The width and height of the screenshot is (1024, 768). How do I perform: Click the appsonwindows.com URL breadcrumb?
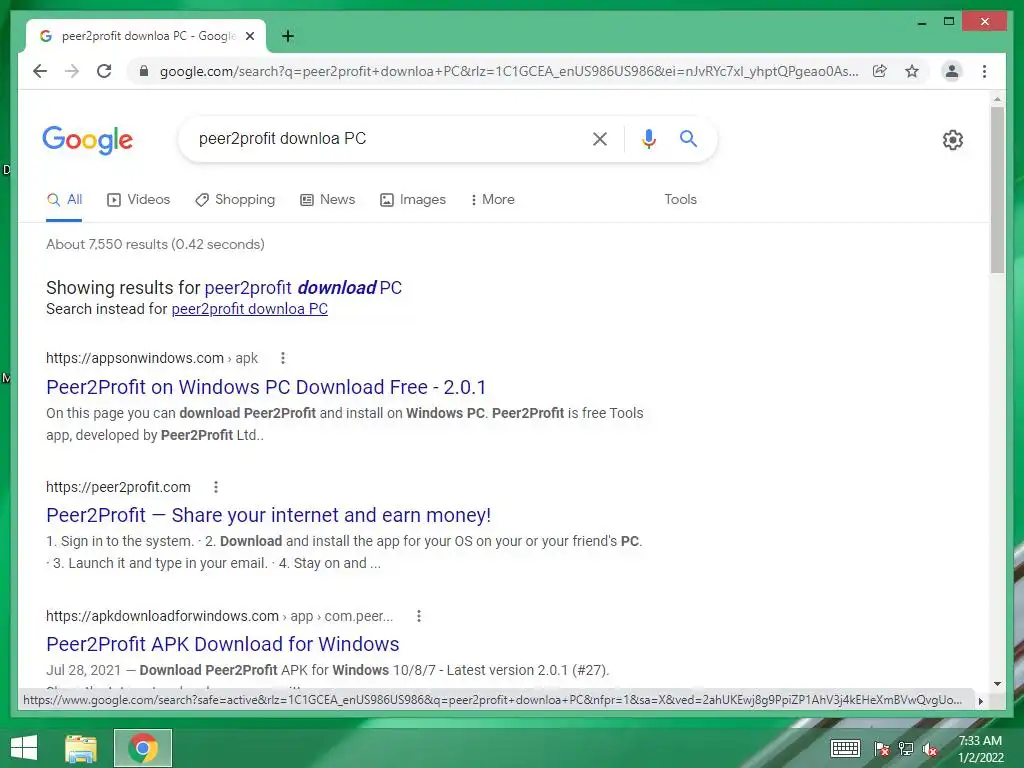point(152,358)
